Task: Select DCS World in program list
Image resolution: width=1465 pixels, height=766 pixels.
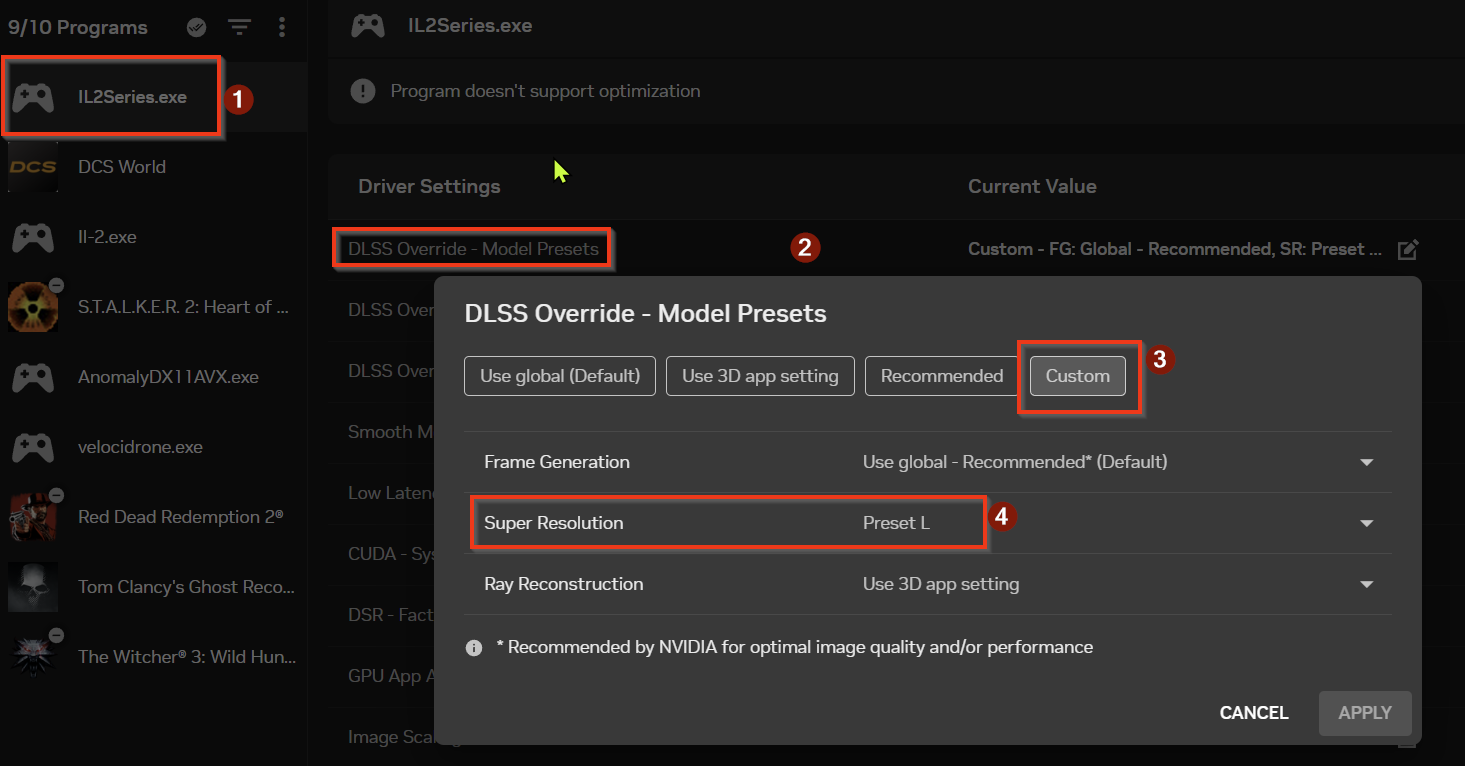Action: (154, 167)
